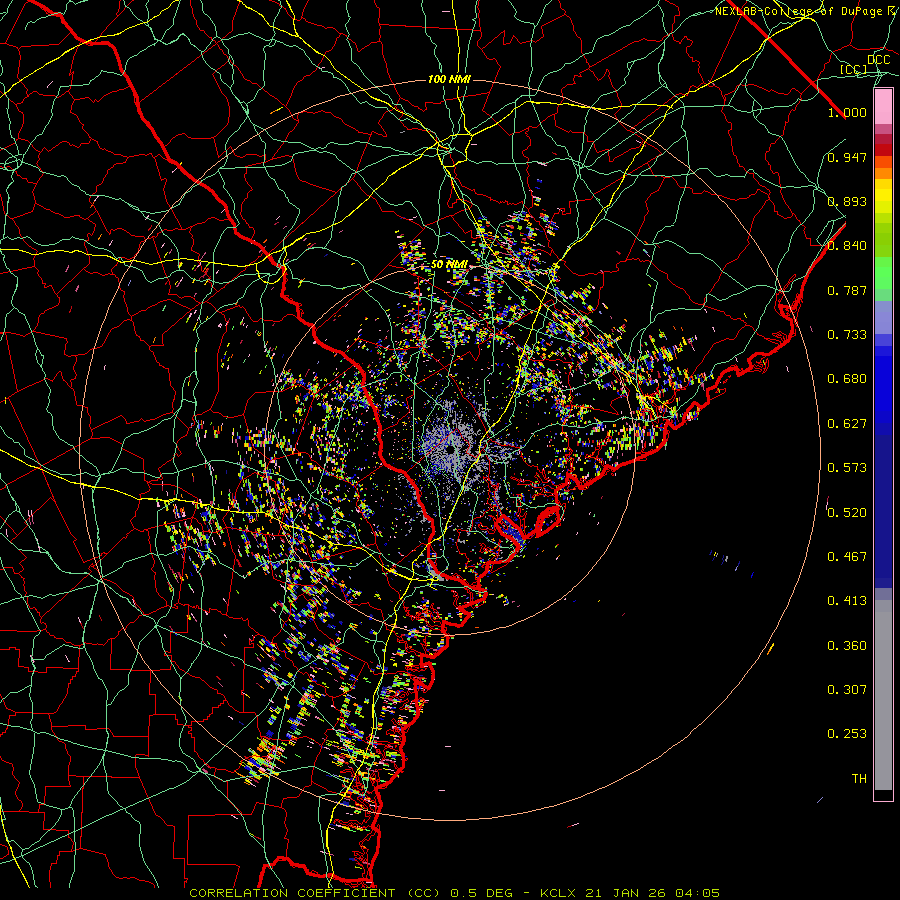Click the 0.520 scale value
The image size is (900, 900).
pos(847,513)
